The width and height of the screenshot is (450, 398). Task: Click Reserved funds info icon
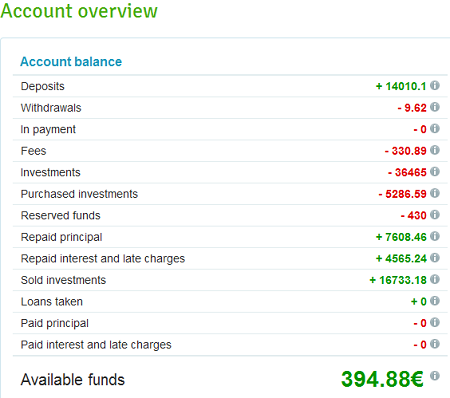coord(435,215)
